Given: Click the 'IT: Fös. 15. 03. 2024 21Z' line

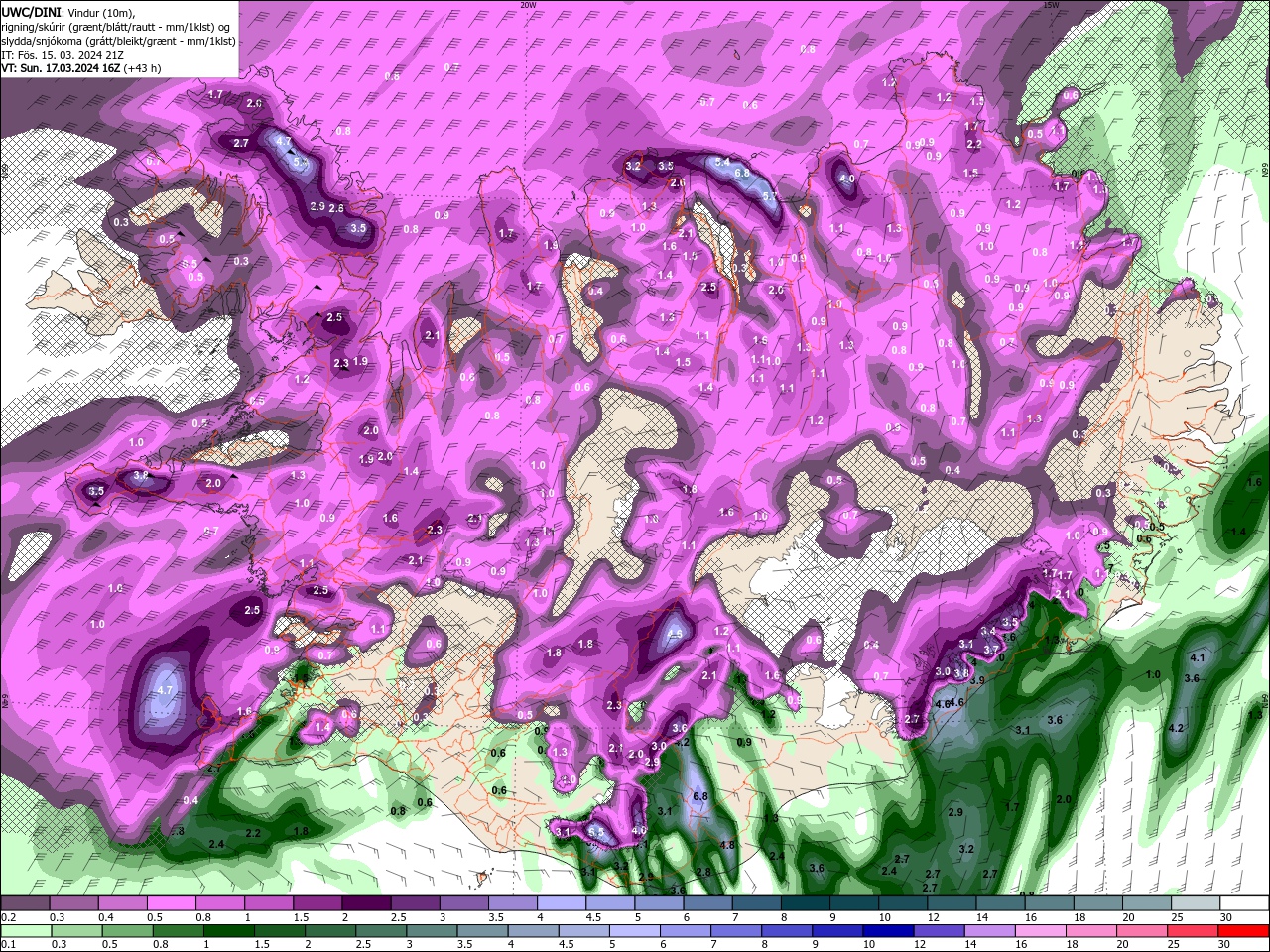Looking at the screenshot, I should 63,55.
